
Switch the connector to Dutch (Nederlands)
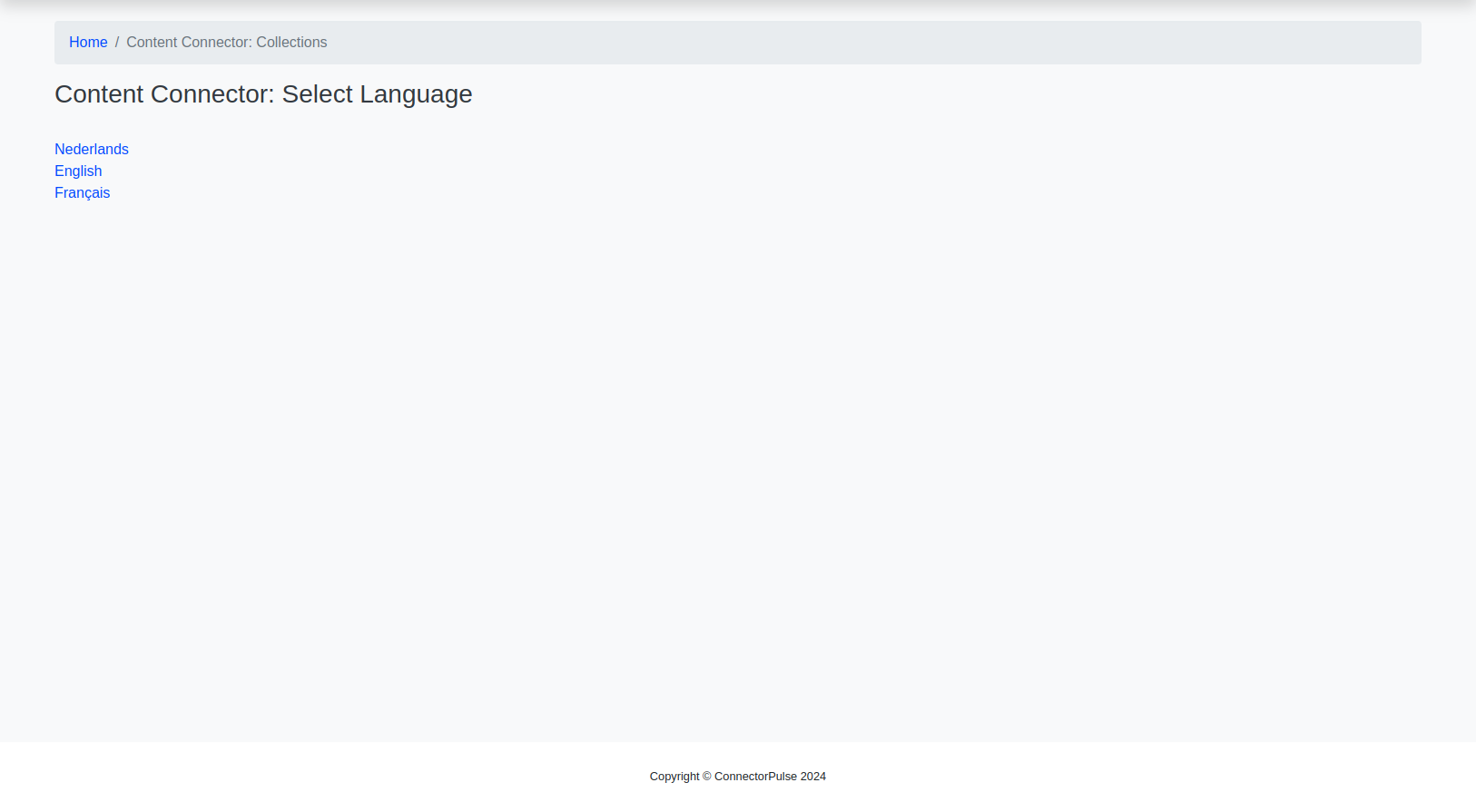92,150
